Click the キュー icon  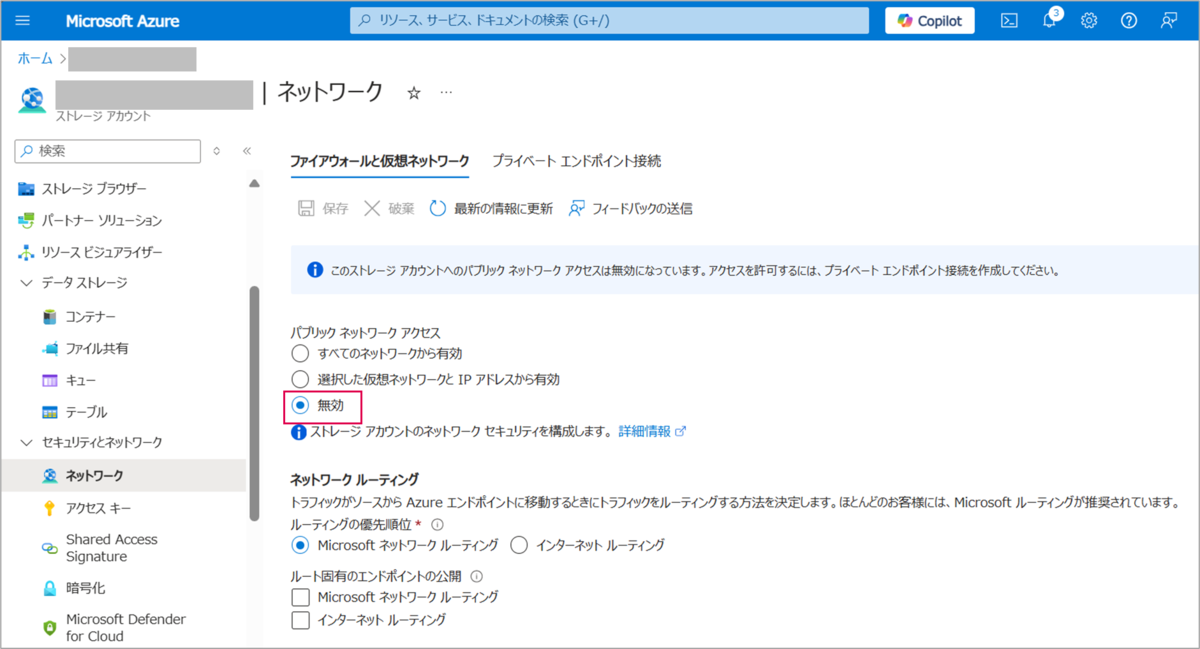[50, 381]
